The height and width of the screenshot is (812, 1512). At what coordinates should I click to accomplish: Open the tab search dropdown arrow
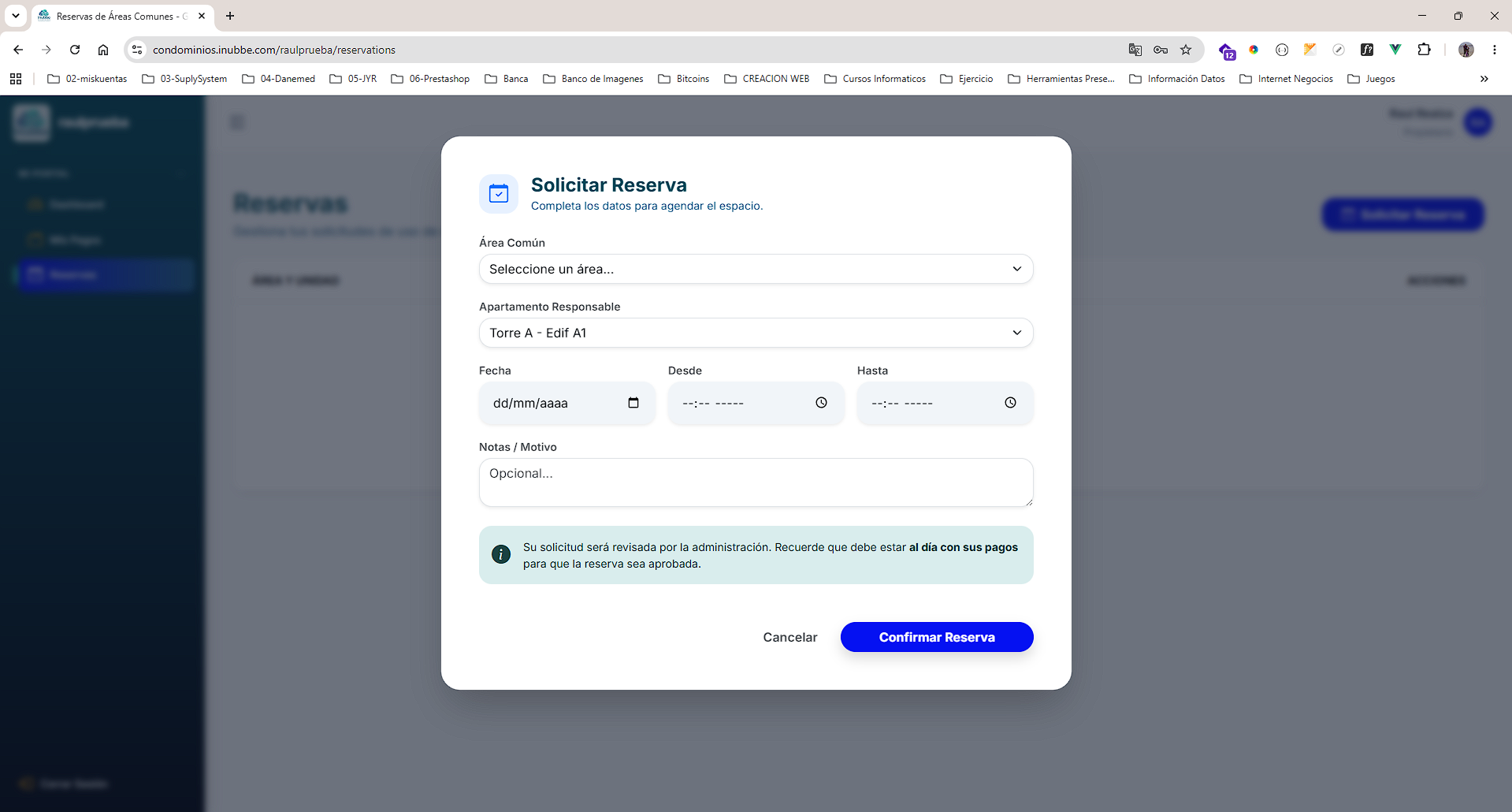15,16
